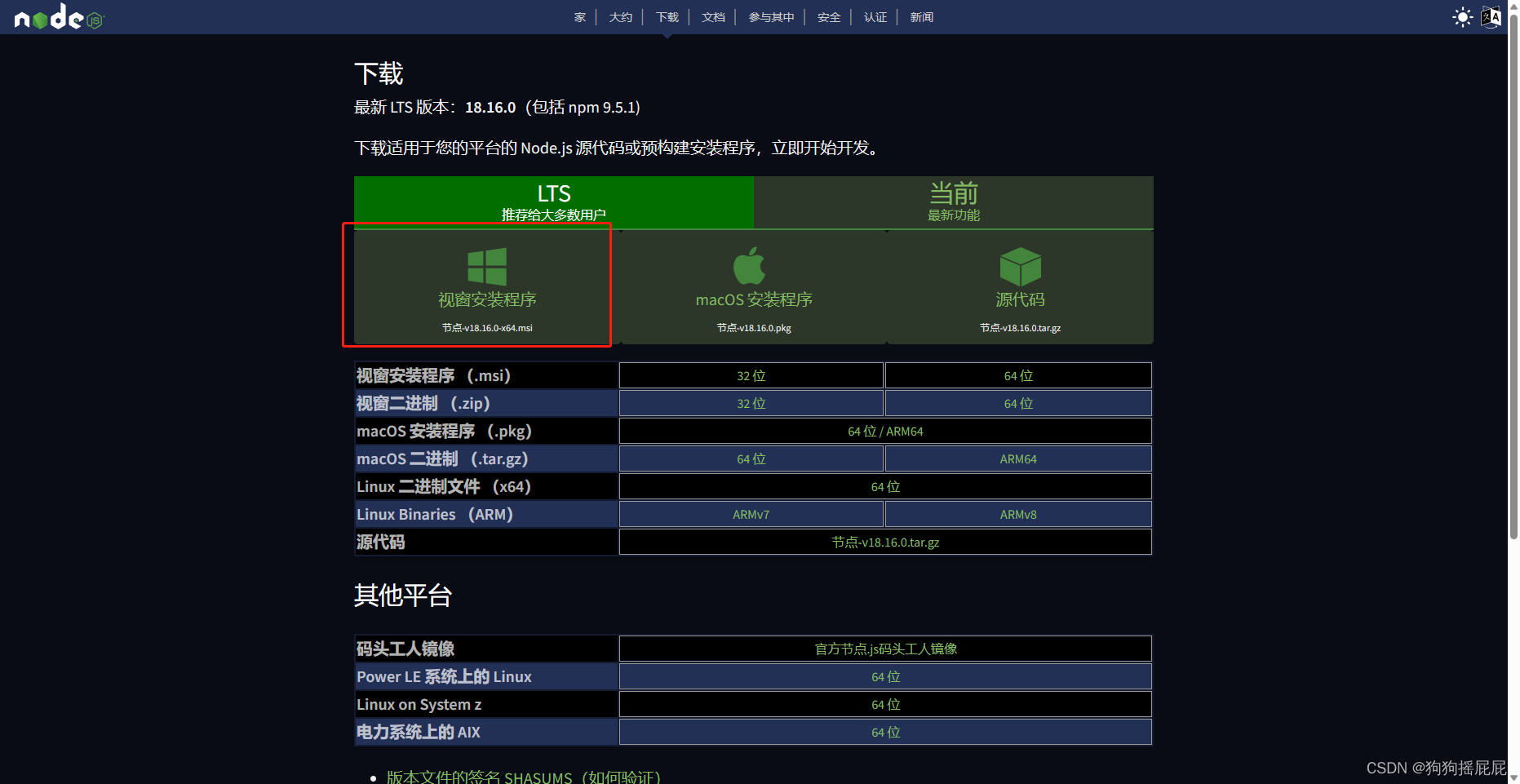The image size is (1520, 784).
Task: Download 节点-v18.16.0.tar.gz under the cube
Action: (1021, 328)
